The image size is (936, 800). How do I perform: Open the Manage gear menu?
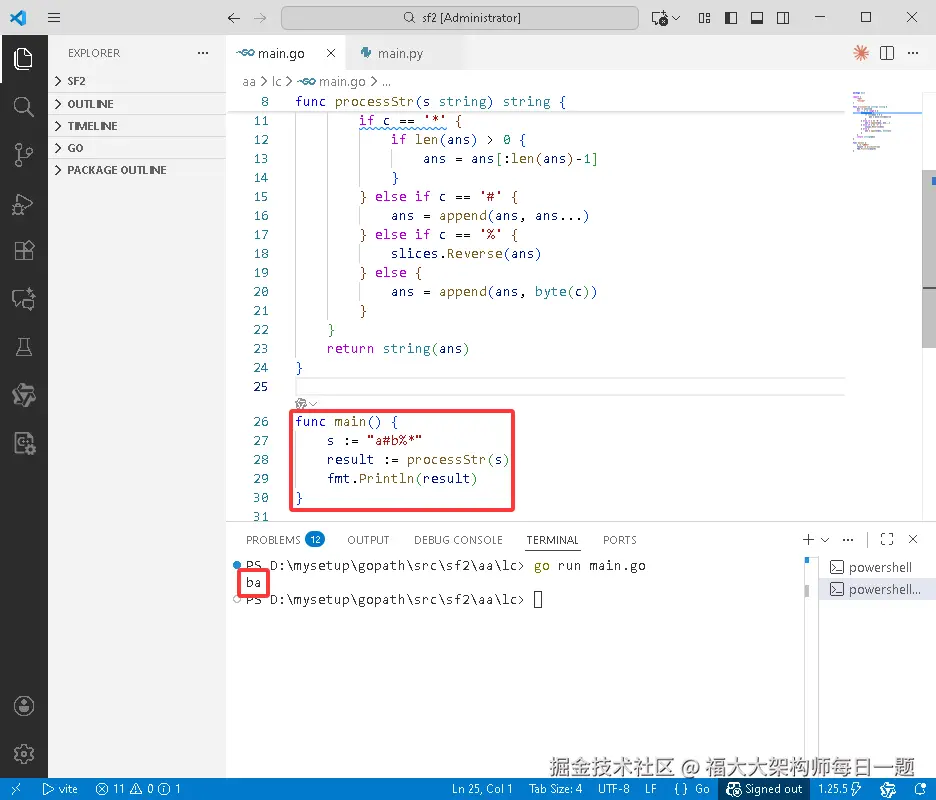point(23,754)
